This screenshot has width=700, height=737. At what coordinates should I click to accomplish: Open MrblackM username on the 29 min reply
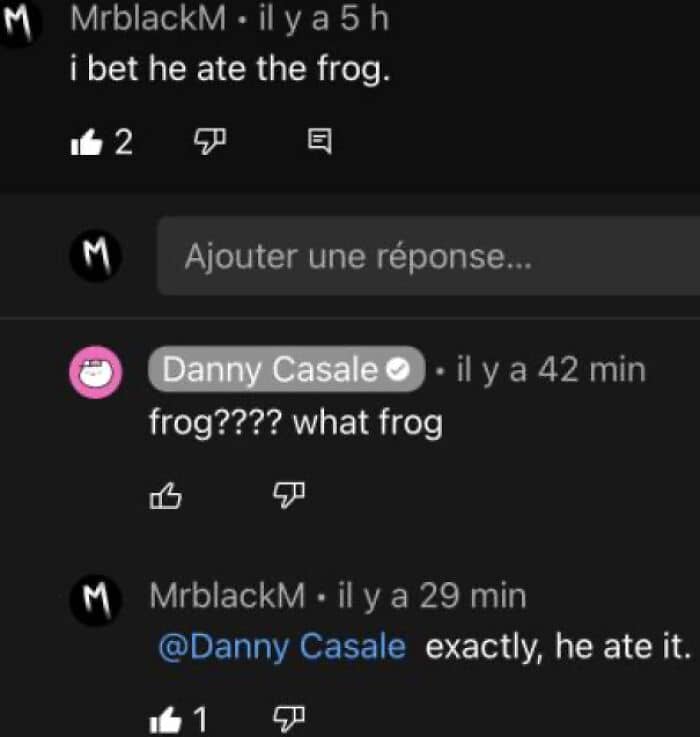click(227, 597)
